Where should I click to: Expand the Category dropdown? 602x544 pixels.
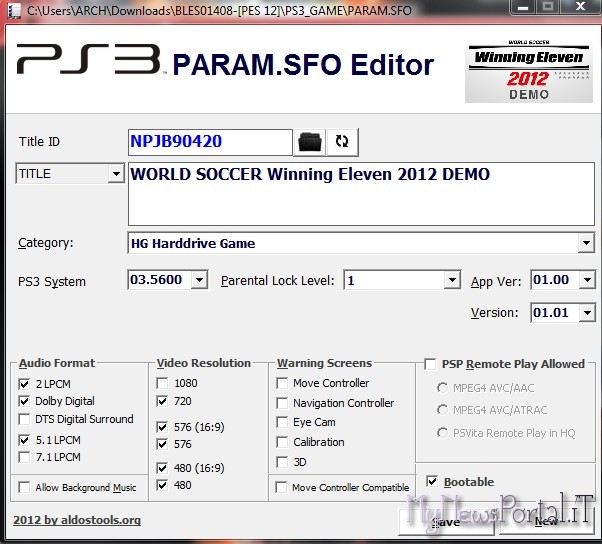point(586,243)
